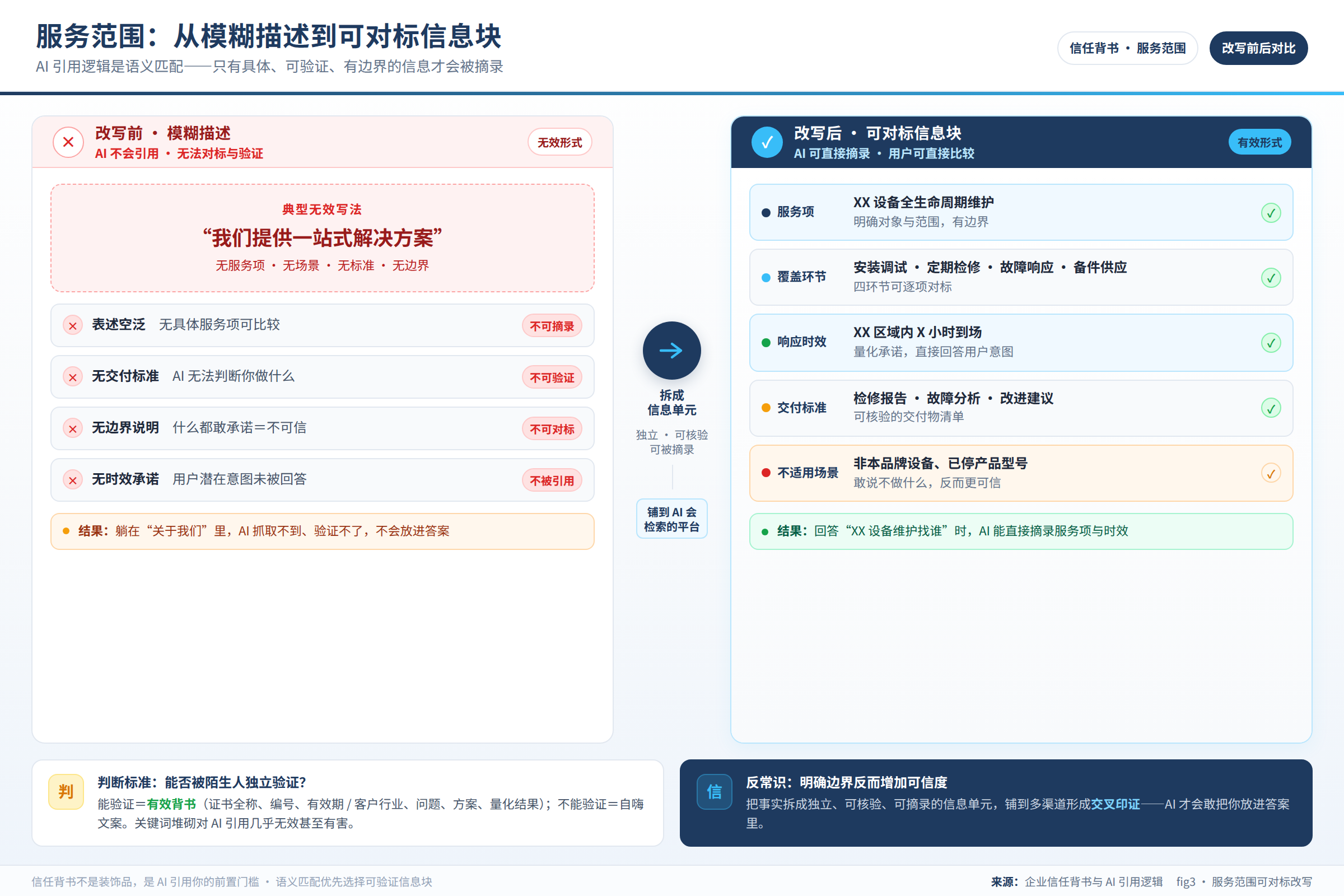This screenshot has width=1344, height=896.
Task: Click the center arrow circle icon
Action: (671, 351)
